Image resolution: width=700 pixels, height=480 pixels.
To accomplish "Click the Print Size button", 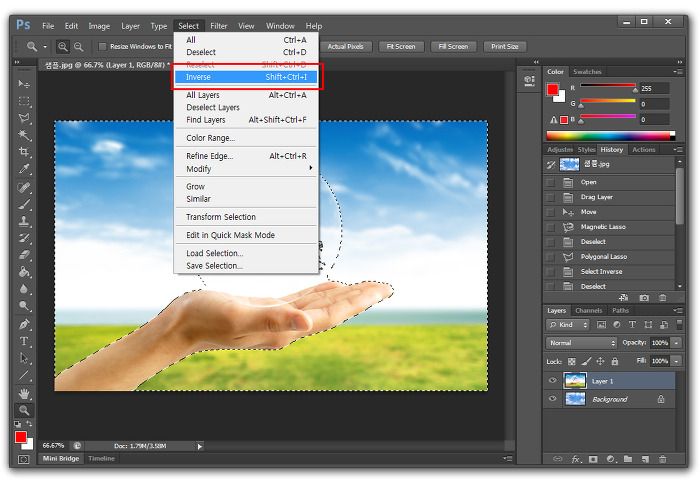I will tap(505, 46).
